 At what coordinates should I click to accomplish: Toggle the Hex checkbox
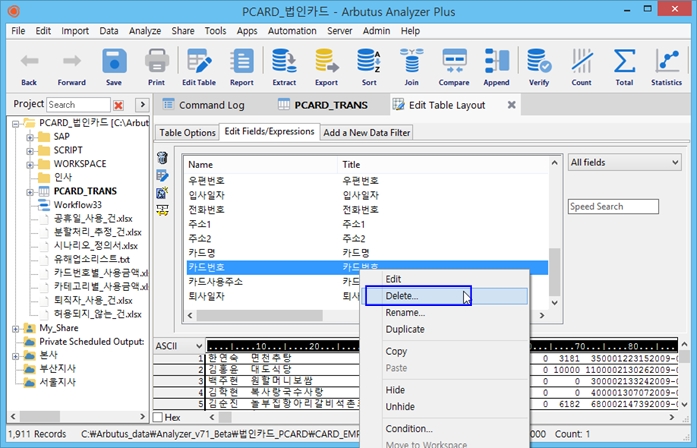coord(158,417)
